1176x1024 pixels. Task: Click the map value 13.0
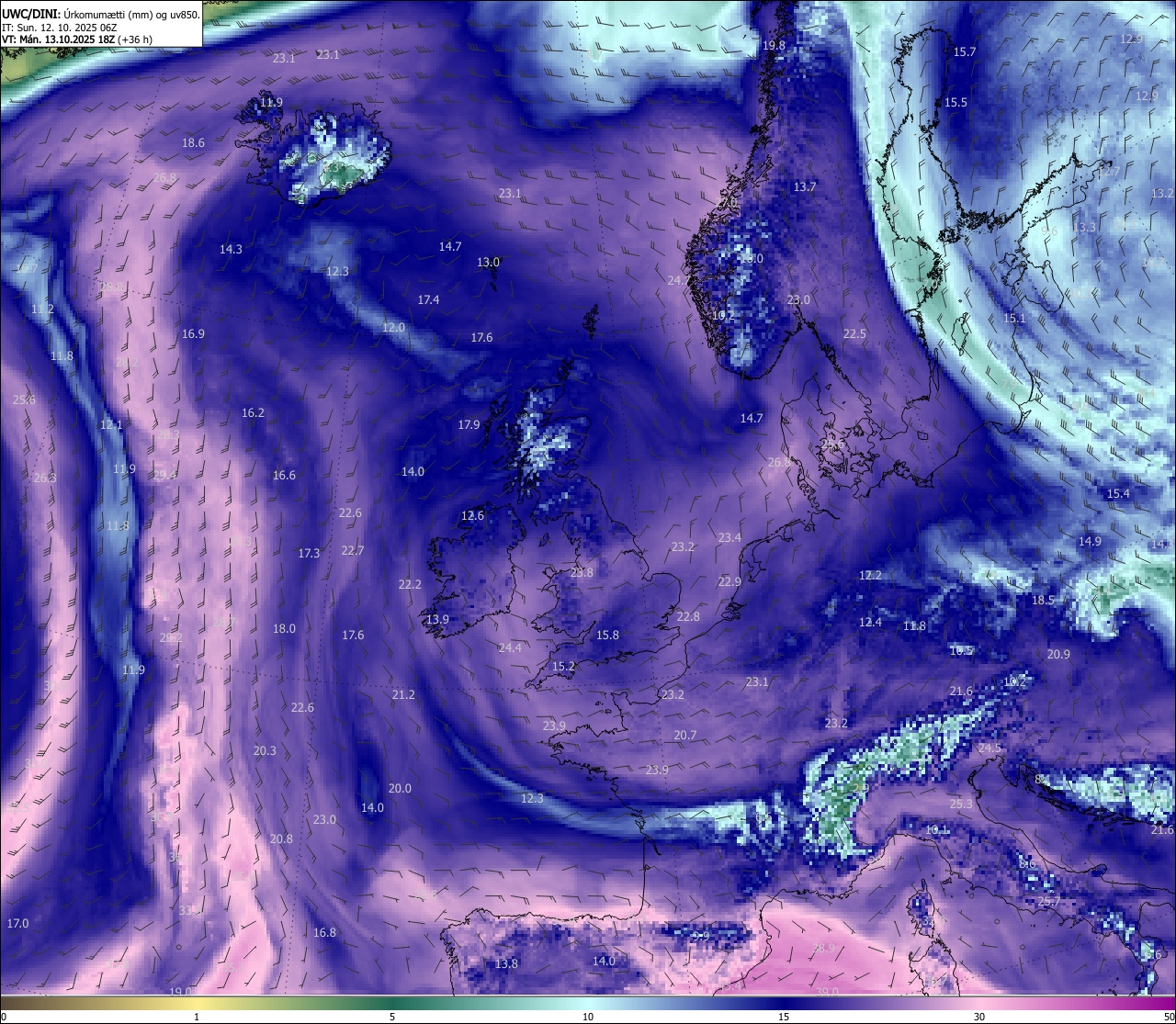pyautogui.click(x=488, y=263)
